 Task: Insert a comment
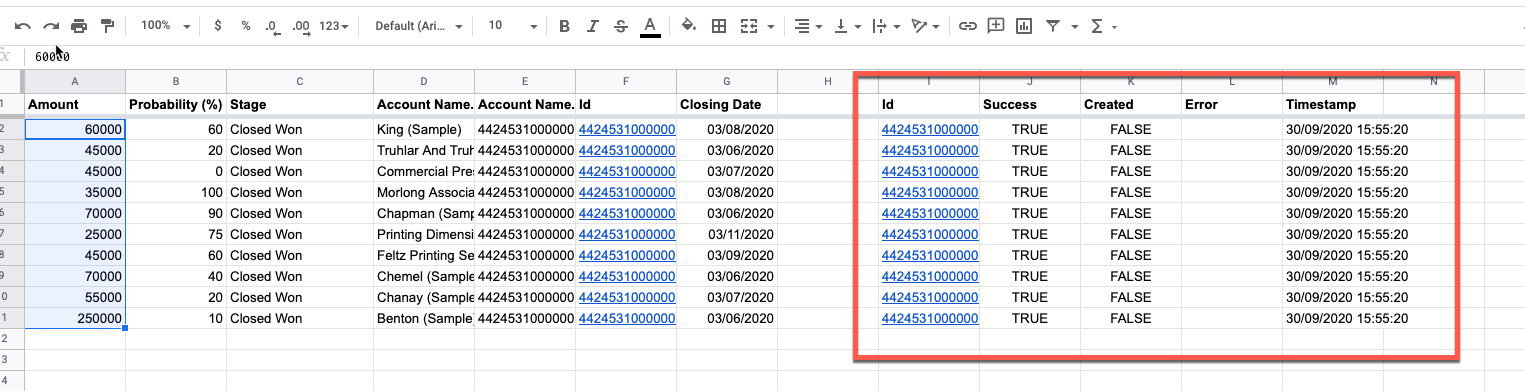tap(995, 26)
